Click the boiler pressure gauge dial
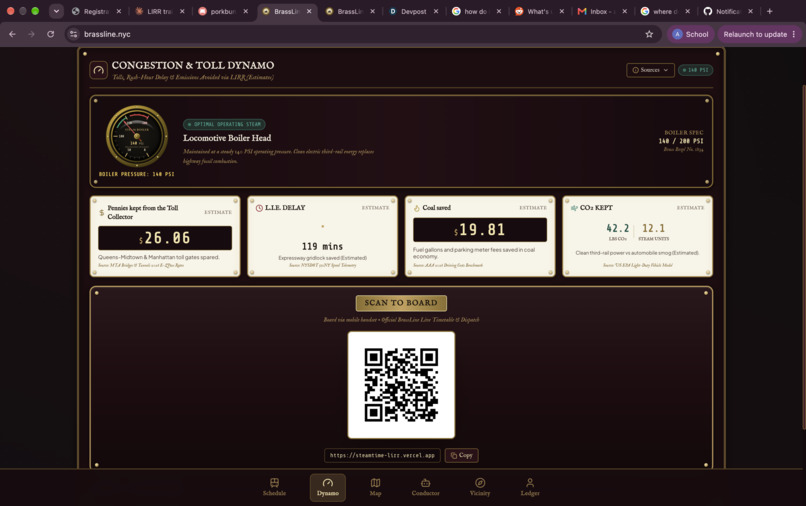The image size is (806, 506). click(x=137, y=136)
